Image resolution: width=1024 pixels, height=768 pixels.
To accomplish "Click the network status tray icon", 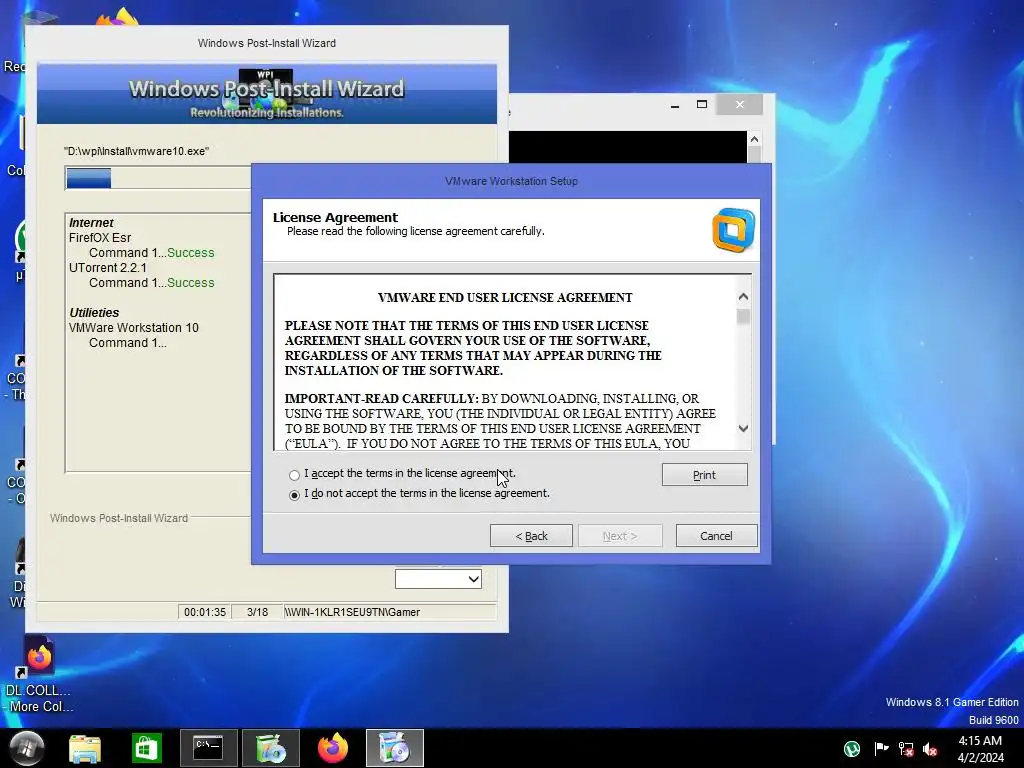I will pyautogui.click(x=906, y=749).
